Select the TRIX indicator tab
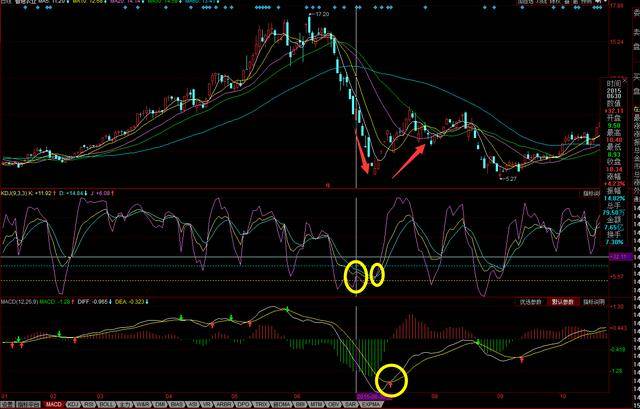Screen dimensions: 640x409 [261, 405]
